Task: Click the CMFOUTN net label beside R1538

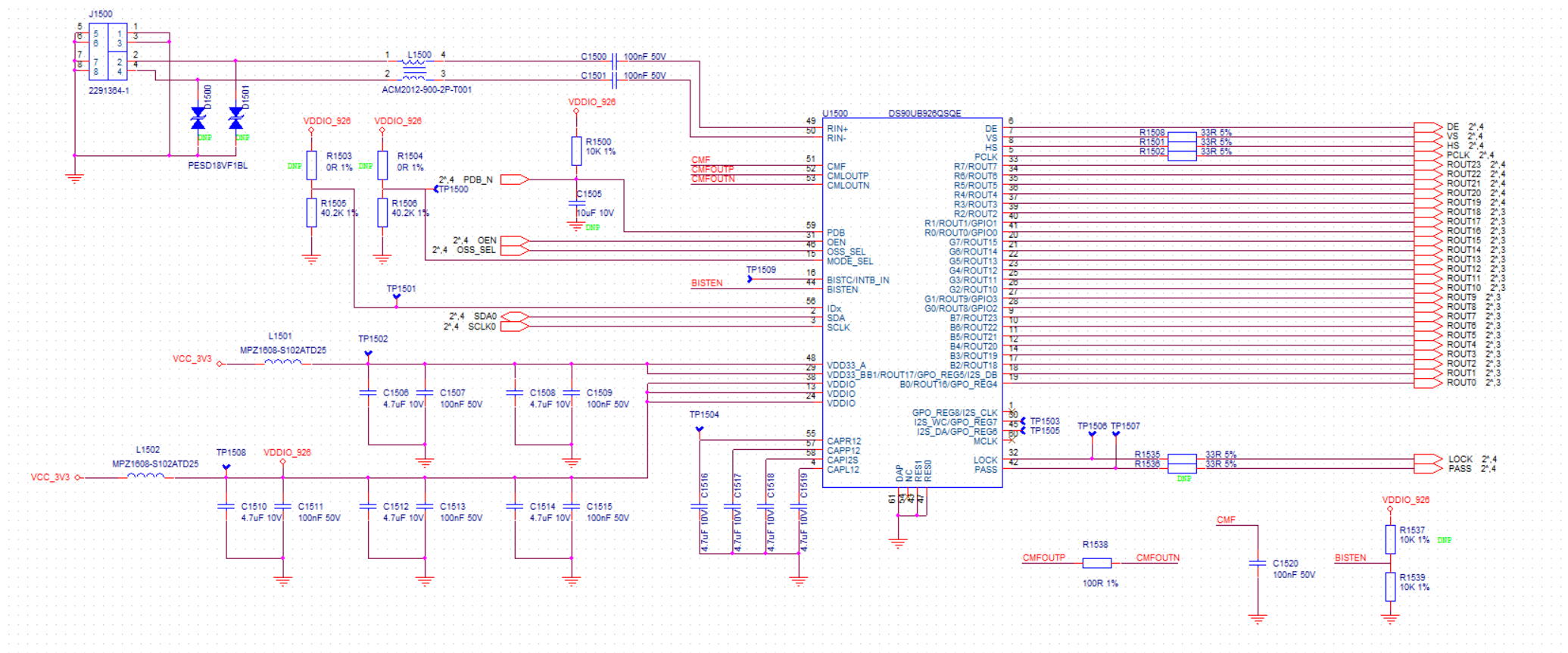Action: [x=1158, y=558]
